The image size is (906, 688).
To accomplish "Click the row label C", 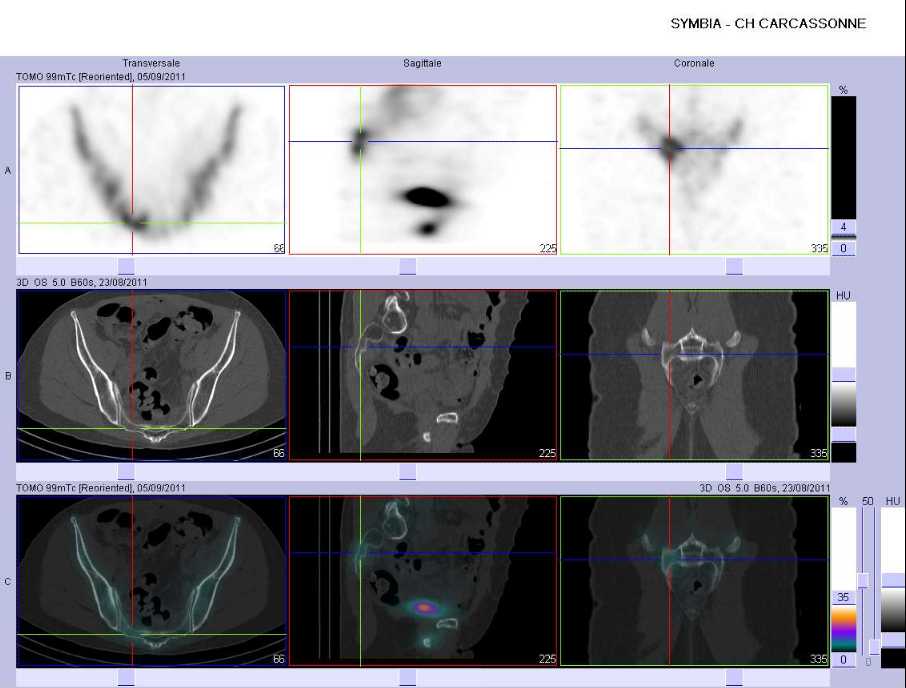I will [8, 581].
